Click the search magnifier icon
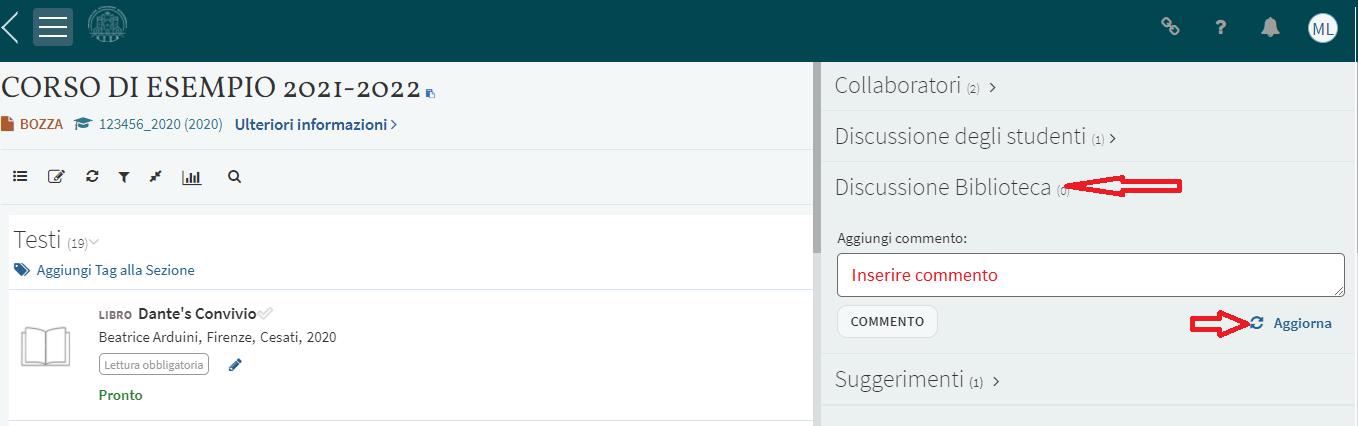 235,177
